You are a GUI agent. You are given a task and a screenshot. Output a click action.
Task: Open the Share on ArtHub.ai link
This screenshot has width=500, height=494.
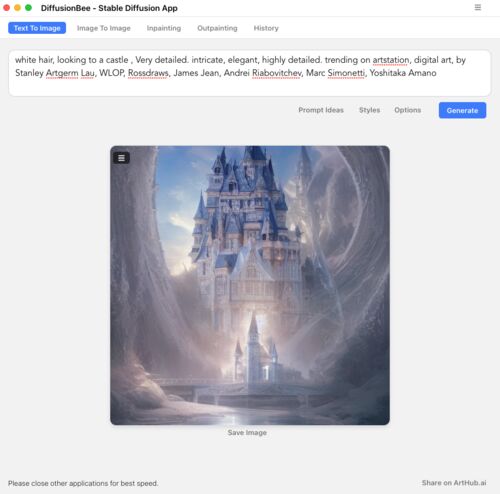coord(454,483)
